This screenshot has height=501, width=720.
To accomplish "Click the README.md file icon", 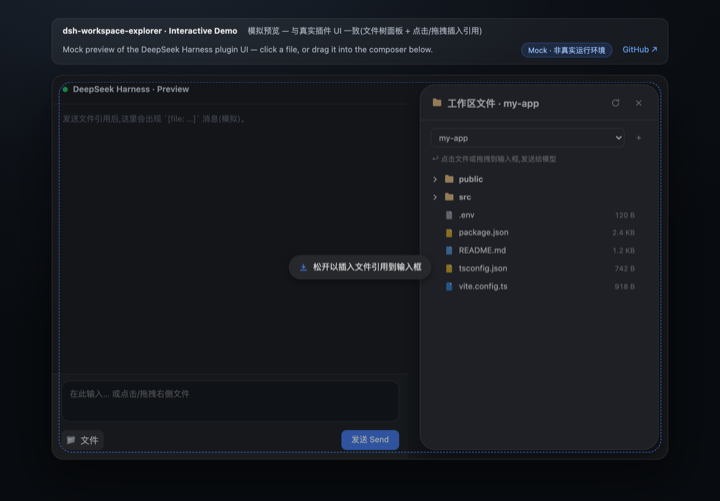I will (449, 251).
